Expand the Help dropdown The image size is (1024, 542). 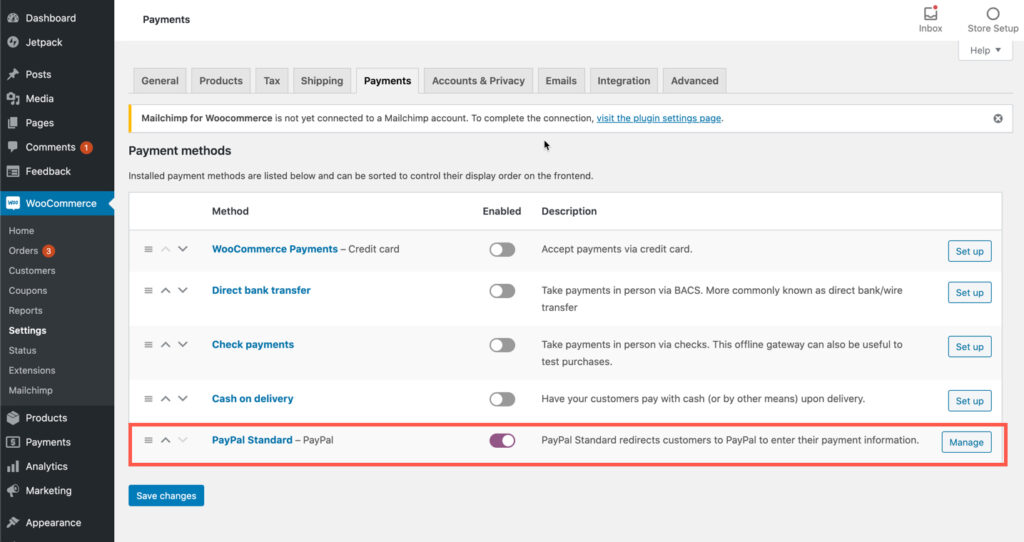tap(984, 51)
